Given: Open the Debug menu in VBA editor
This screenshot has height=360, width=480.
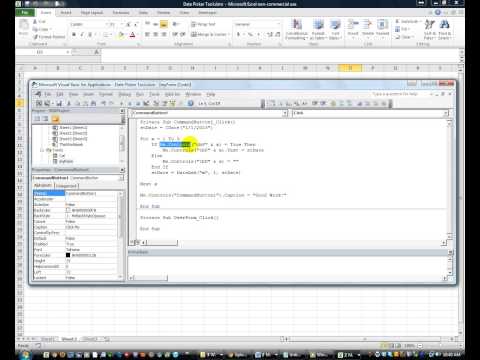Looking at the screenshot, I should click(125, 94).
